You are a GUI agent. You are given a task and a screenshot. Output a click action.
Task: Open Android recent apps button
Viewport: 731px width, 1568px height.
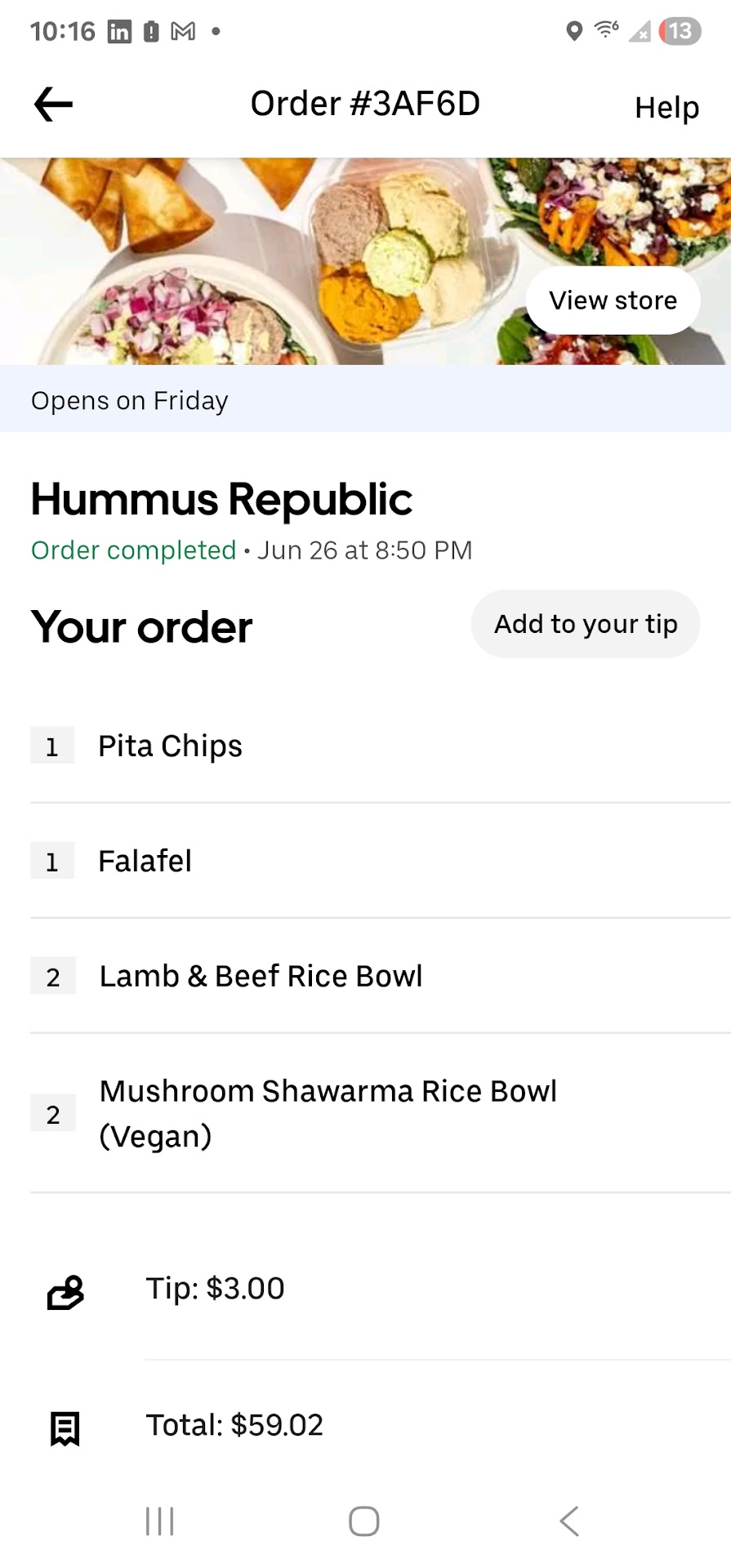[x=160, y=1521]
